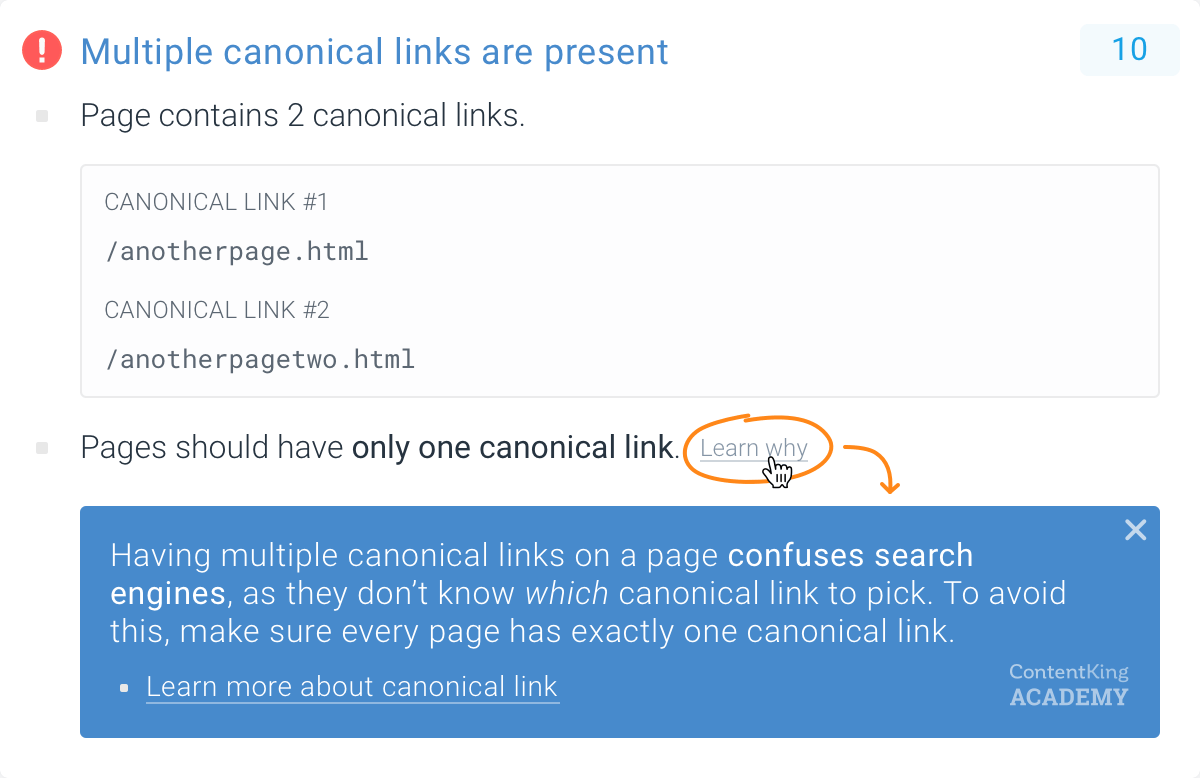Click the bullet beside 'Page contains 2 canonical links'
Screen dimensions: 1200x778
click(x=42, y=116)
